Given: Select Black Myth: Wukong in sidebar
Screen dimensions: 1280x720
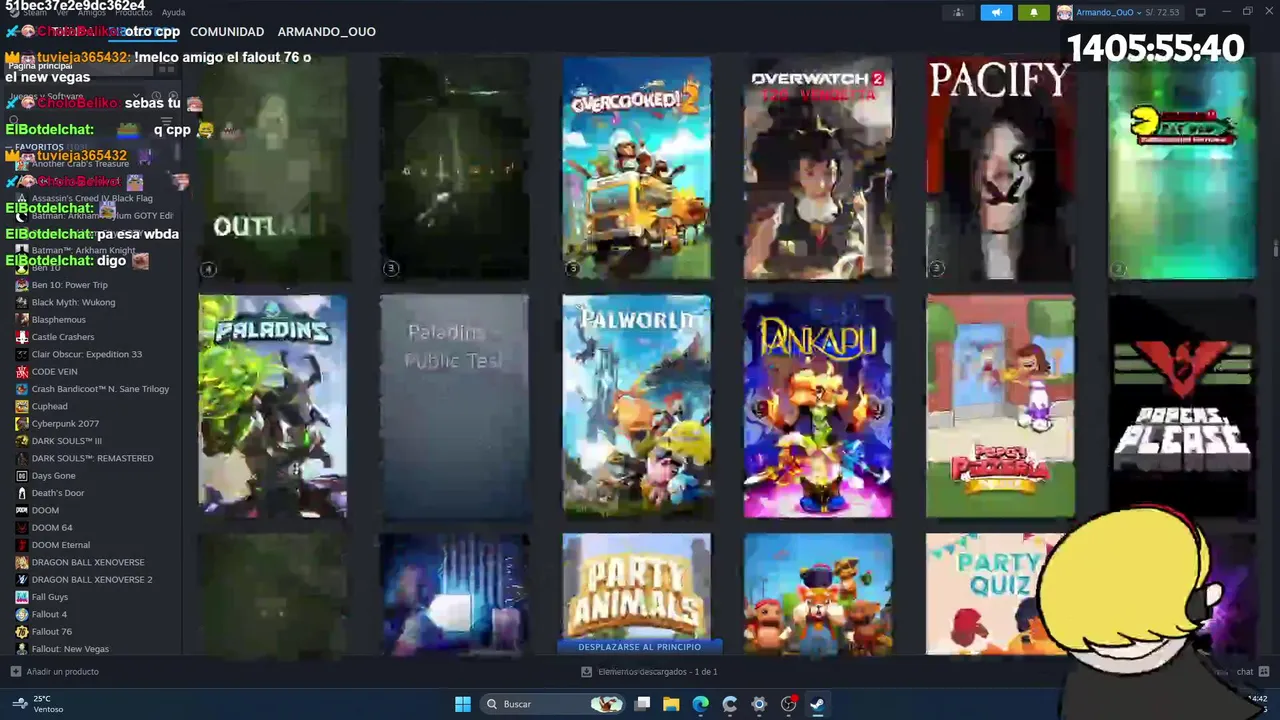Looking at the screenshot, I should coord(73,302).
